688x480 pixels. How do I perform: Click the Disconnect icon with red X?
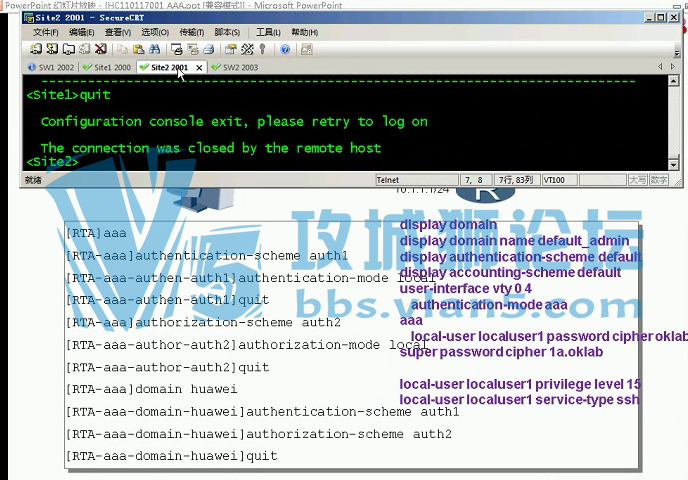coord(101,49)
